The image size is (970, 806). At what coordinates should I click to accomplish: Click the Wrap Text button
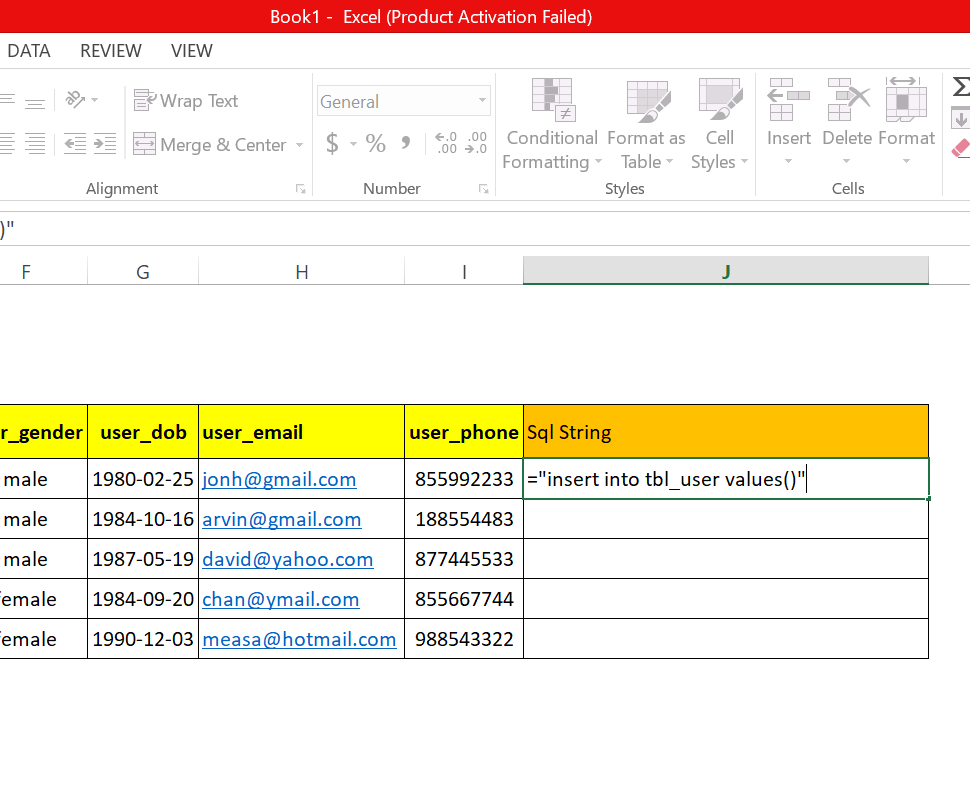186,100
